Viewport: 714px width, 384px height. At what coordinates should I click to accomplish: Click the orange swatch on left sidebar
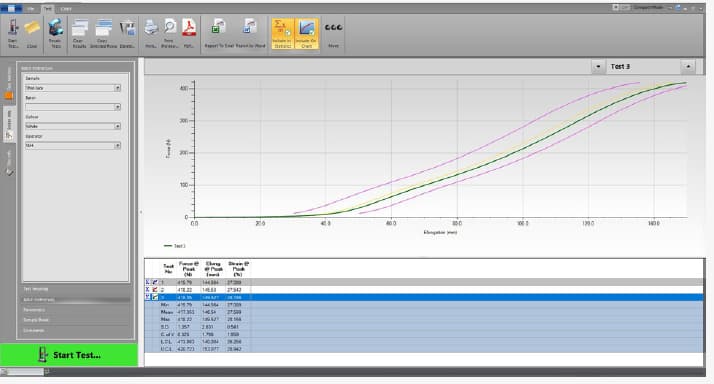(x=8, y=96)
